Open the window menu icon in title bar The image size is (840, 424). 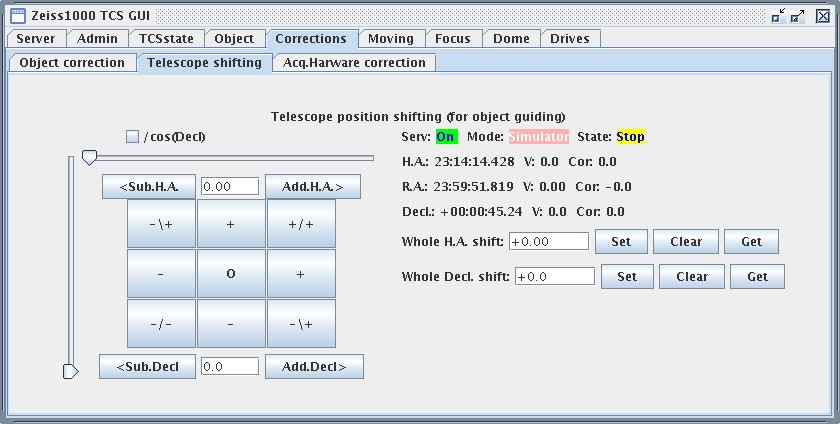tap(18, 16)
